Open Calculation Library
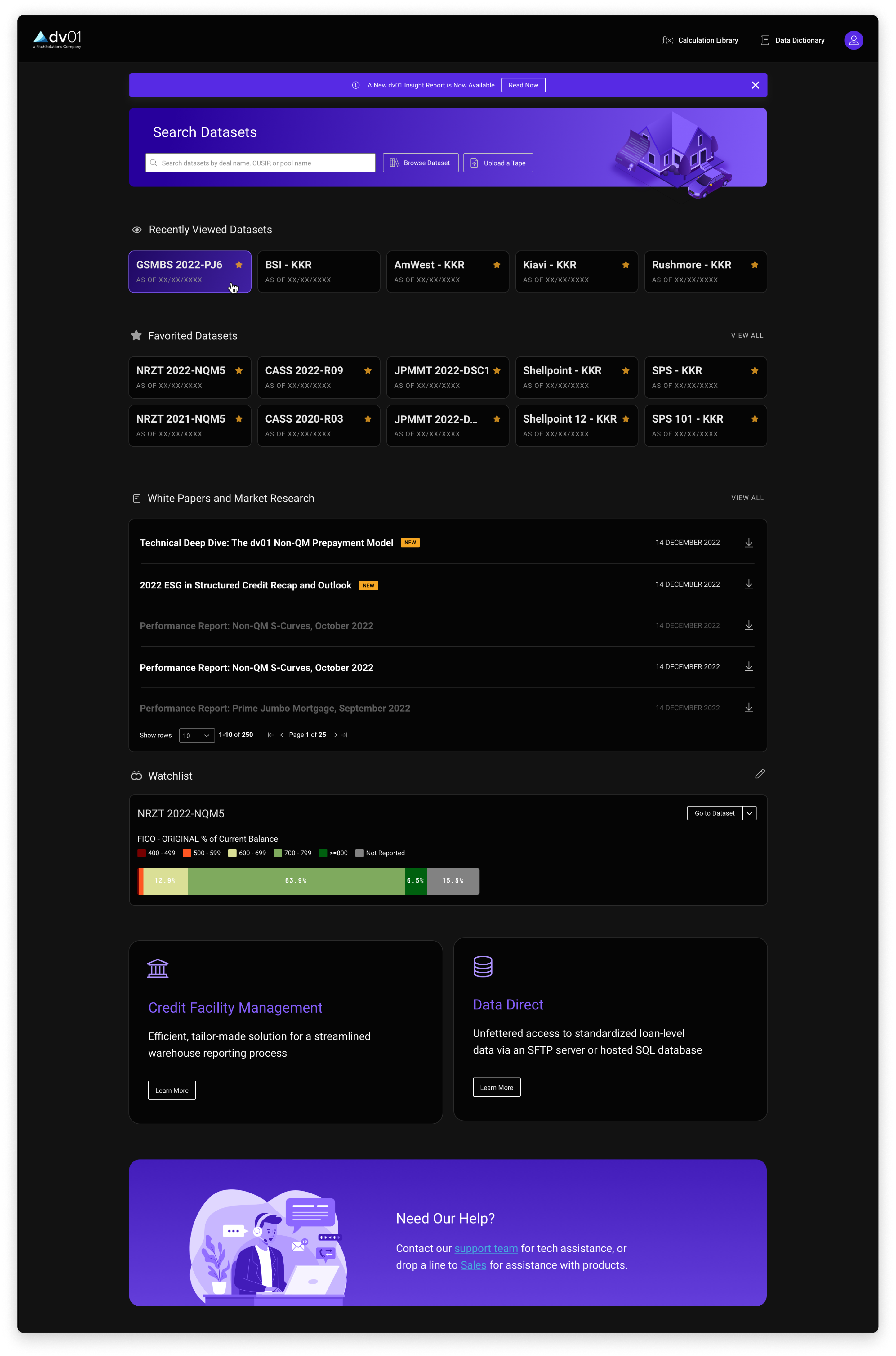 [x=699, y=40]
